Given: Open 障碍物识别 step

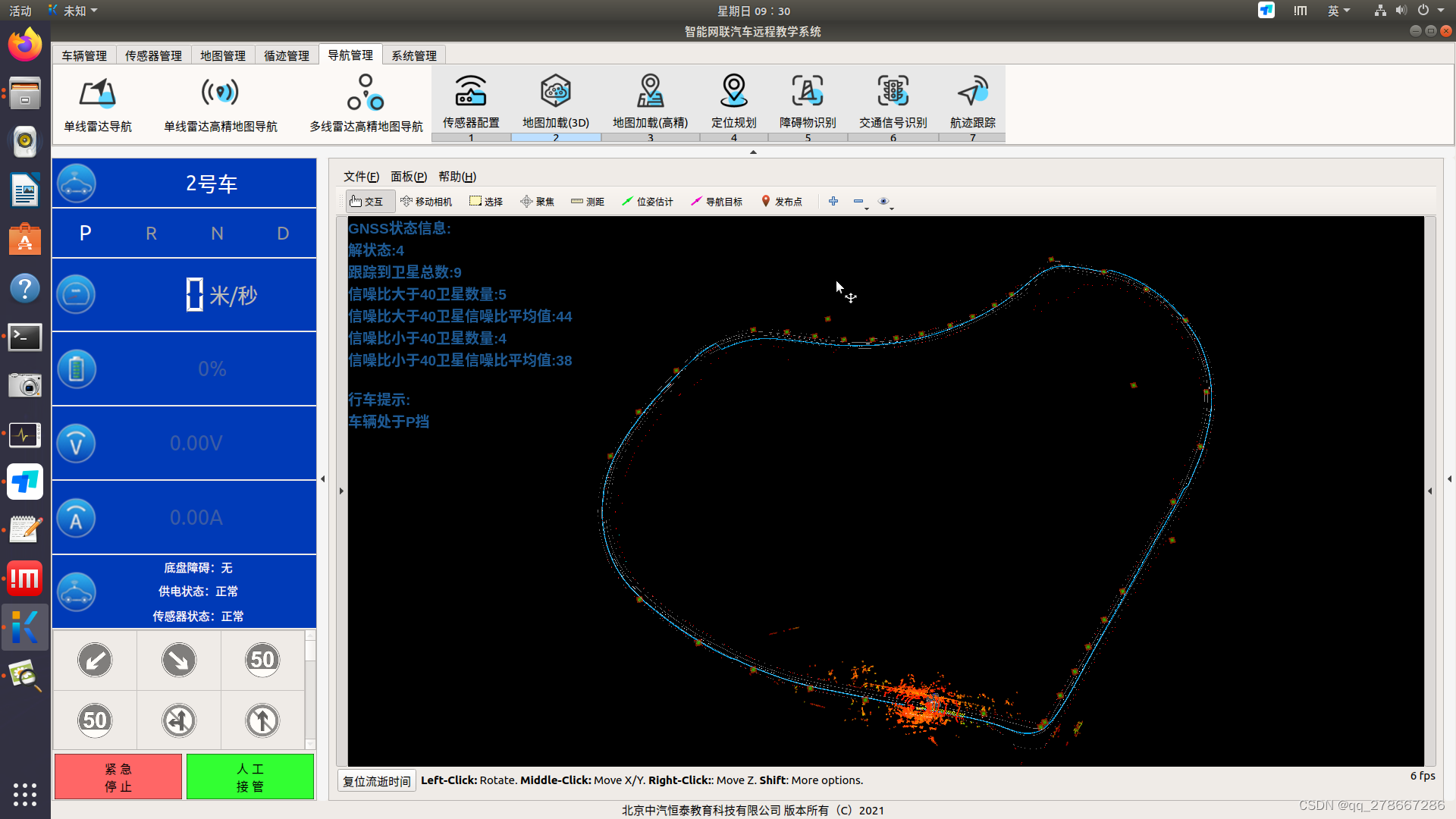Looking at the screenshot, I should (808, 102).
